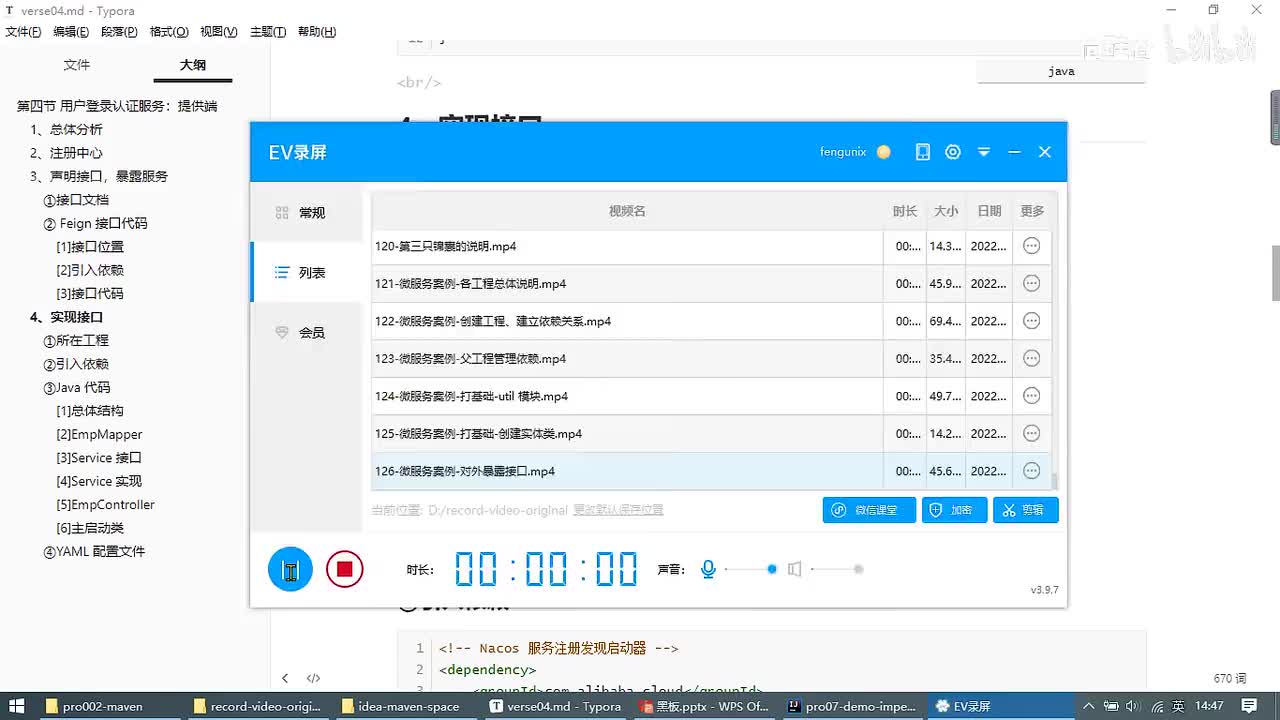
Task: Sort by the 时长 column header
Action: [x=905, y=211]
